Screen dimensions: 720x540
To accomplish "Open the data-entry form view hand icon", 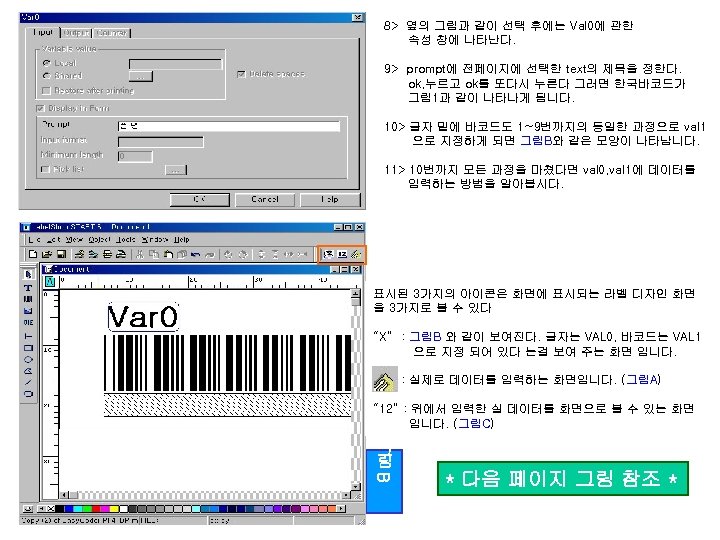I will [x=356, y=254].
